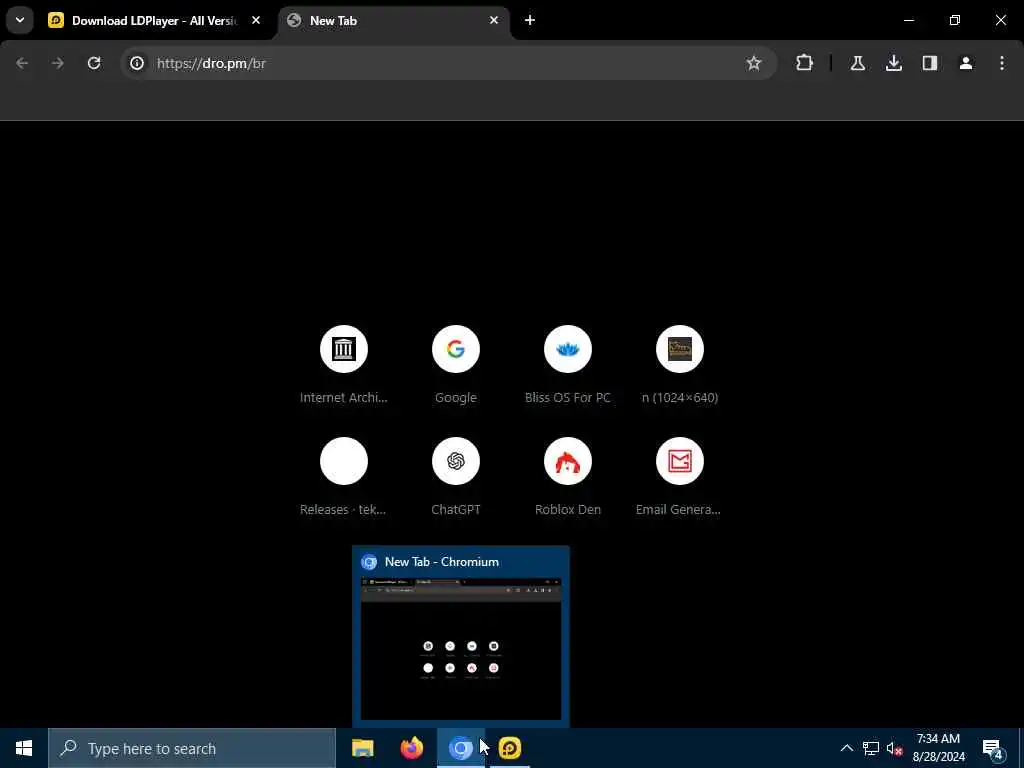View site information icon
Image resolution: width=1024 pixels, height=768 pixels.
136,63
